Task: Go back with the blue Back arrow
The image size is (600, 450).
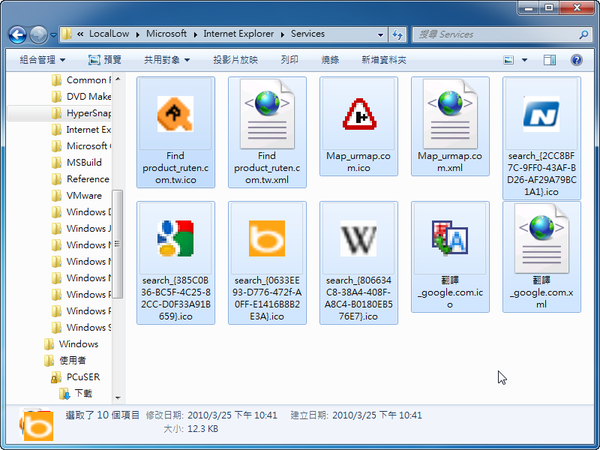Action: pyautogui.click(x=18, y=35)
